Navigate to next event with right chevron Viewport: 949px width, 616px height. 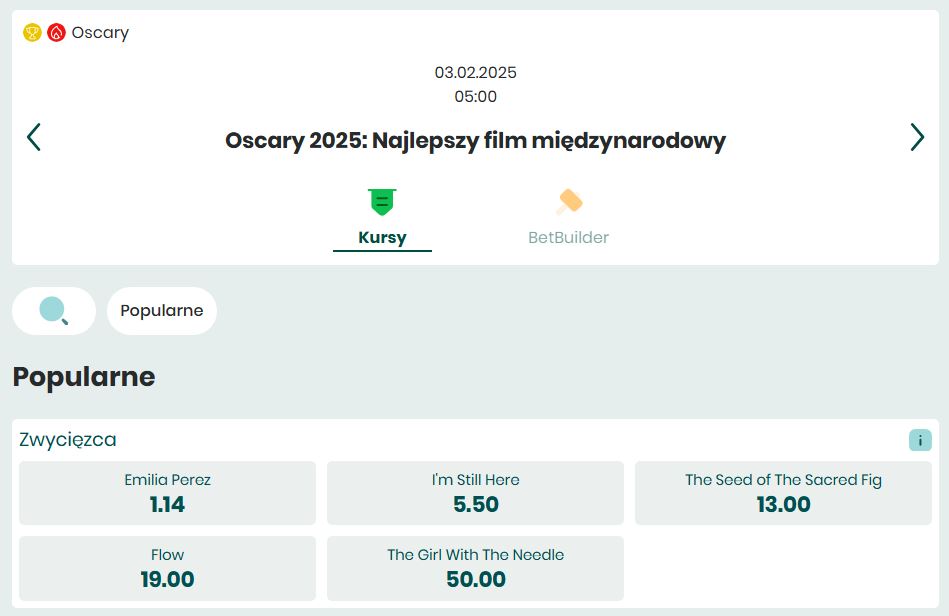[x=916, y=137]
